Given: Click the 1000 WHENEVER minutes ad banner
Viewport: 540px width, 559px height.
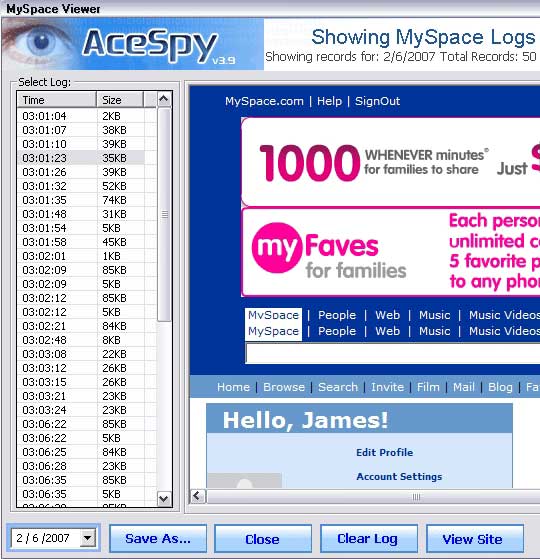Looking at the screenshot, I should point(391,162).
